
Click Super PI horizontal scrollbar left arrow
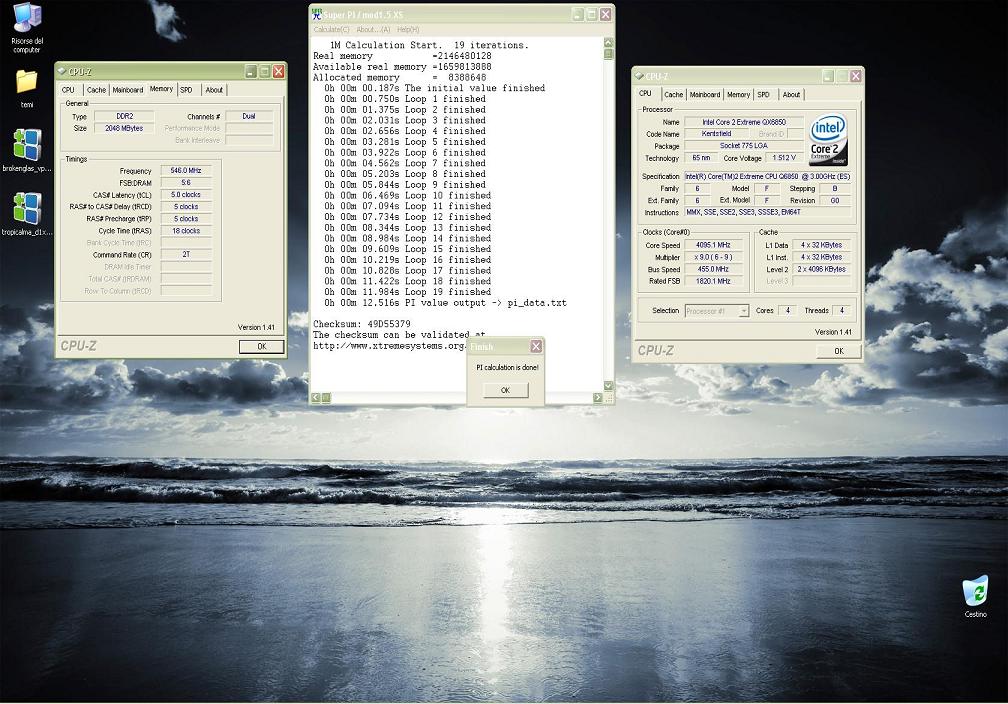[x=316, y=398]
